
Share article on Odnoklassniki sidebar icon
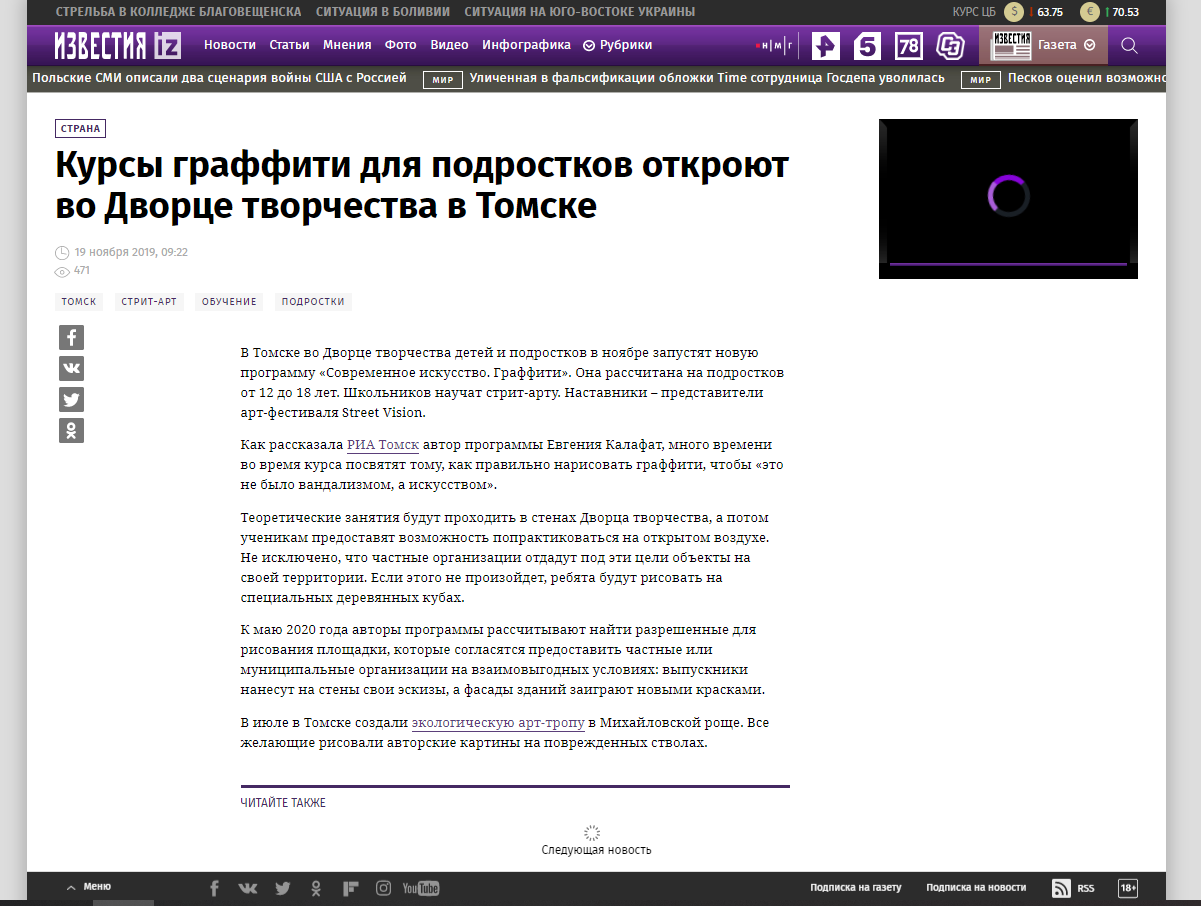71,431
